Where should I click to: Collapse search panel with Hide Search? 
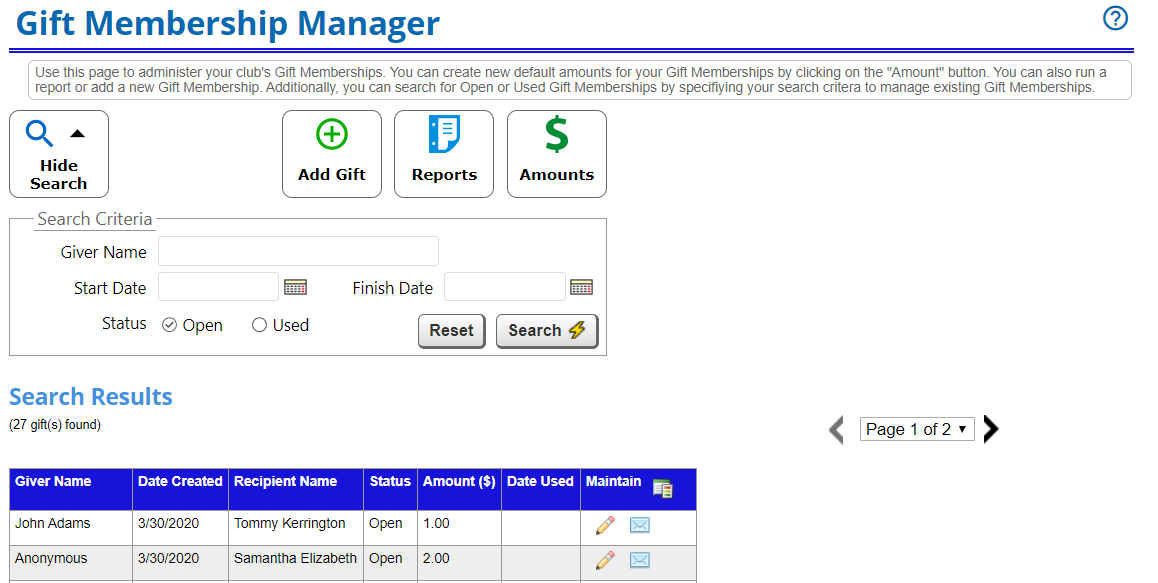(x=59, y=154)
